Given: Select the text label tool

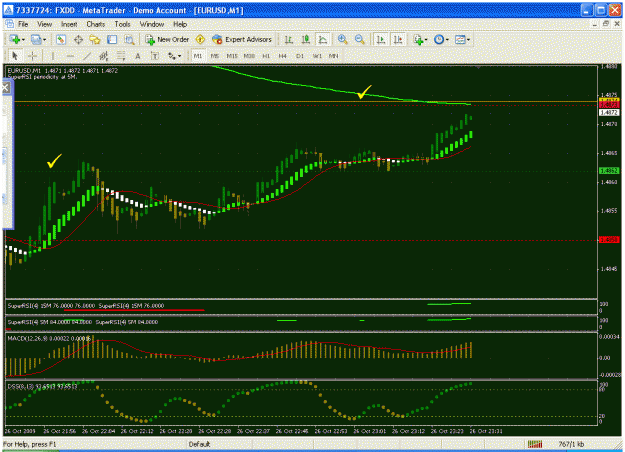Looking at the screenshot, I should click(x=155, y=56).
